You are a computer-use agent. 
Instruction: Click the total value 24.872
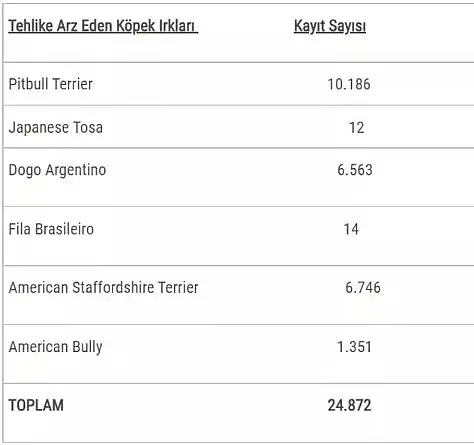(349, 406)
